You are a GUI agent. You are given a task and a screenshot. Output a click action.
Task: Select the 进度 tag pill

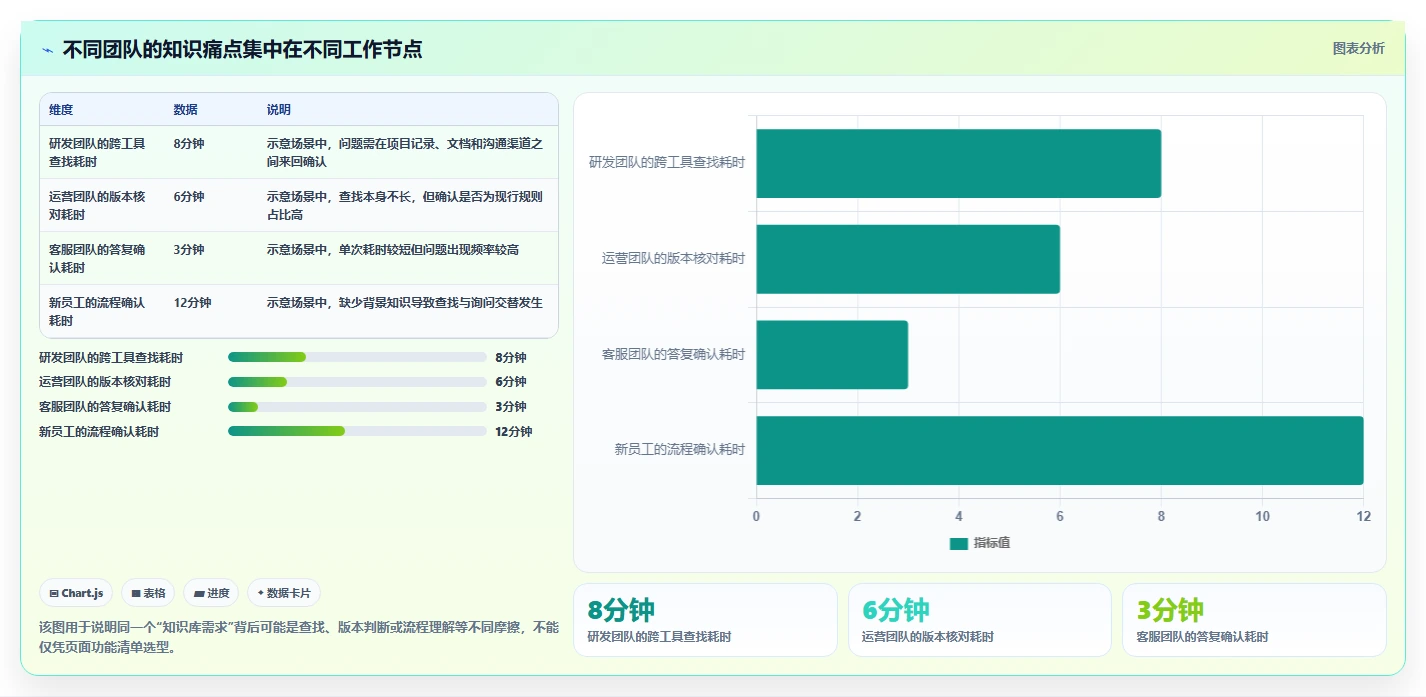pos(211,593)
